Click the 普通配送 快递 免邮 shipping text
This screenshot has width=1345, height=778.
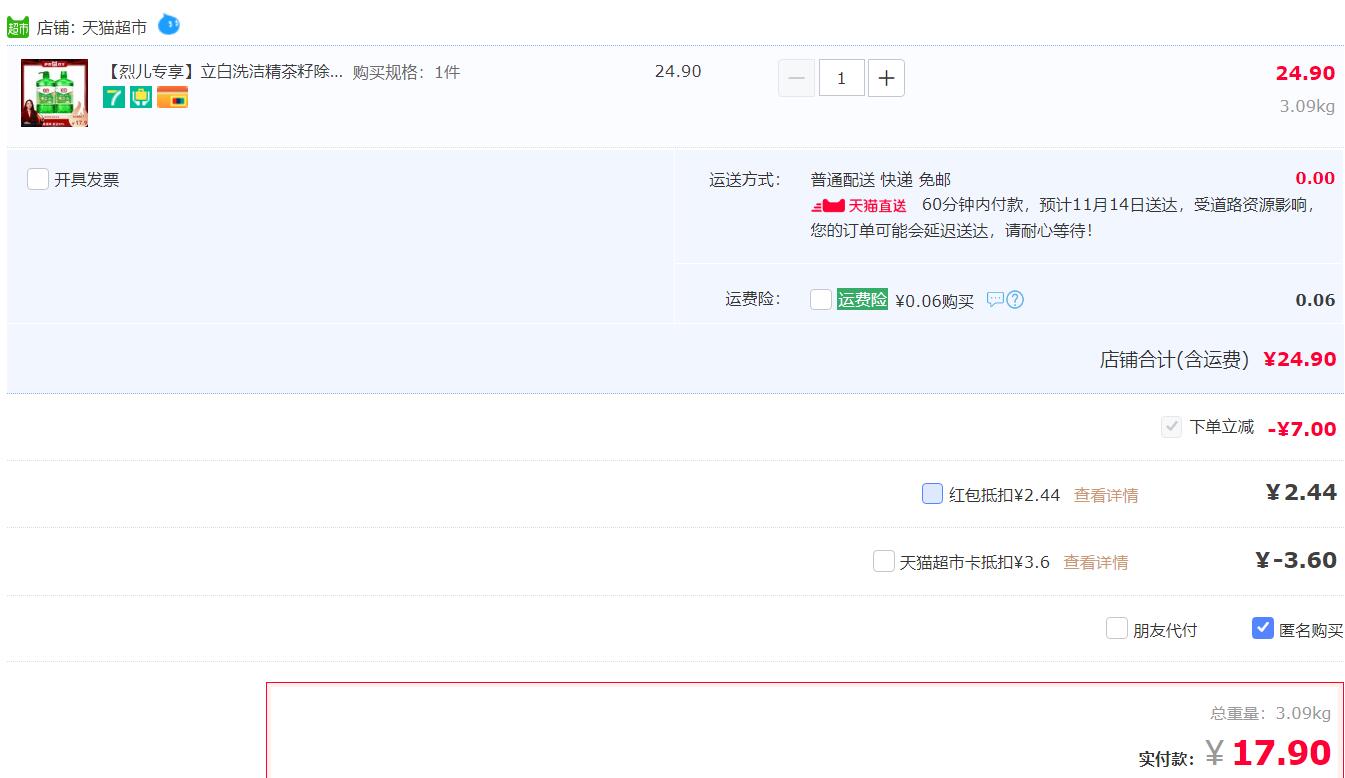pyautogui.click(x=881, y=180)
